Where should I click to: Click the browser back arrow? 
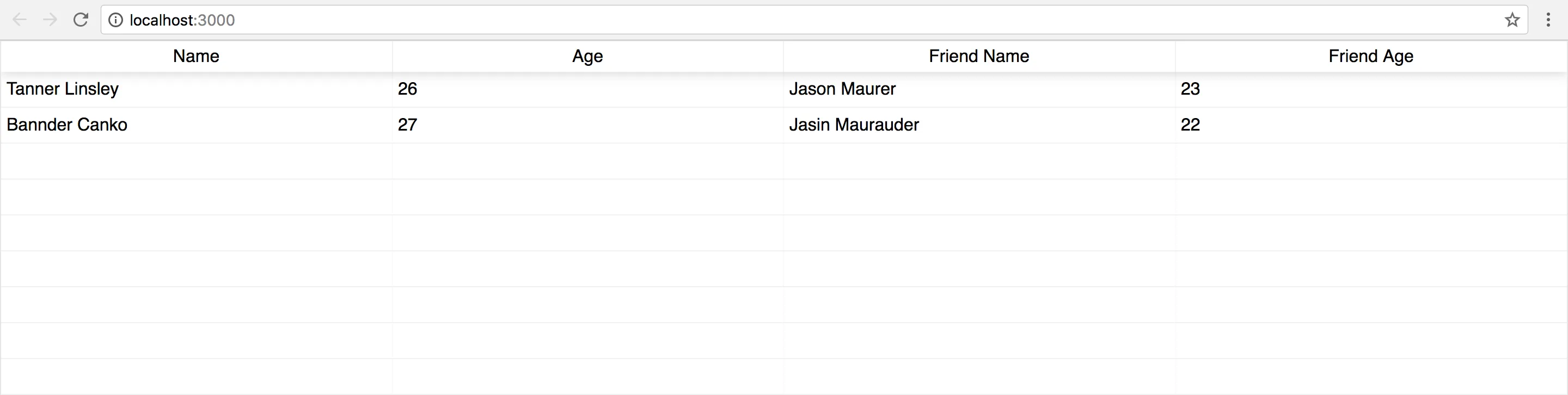coord(20,20)
